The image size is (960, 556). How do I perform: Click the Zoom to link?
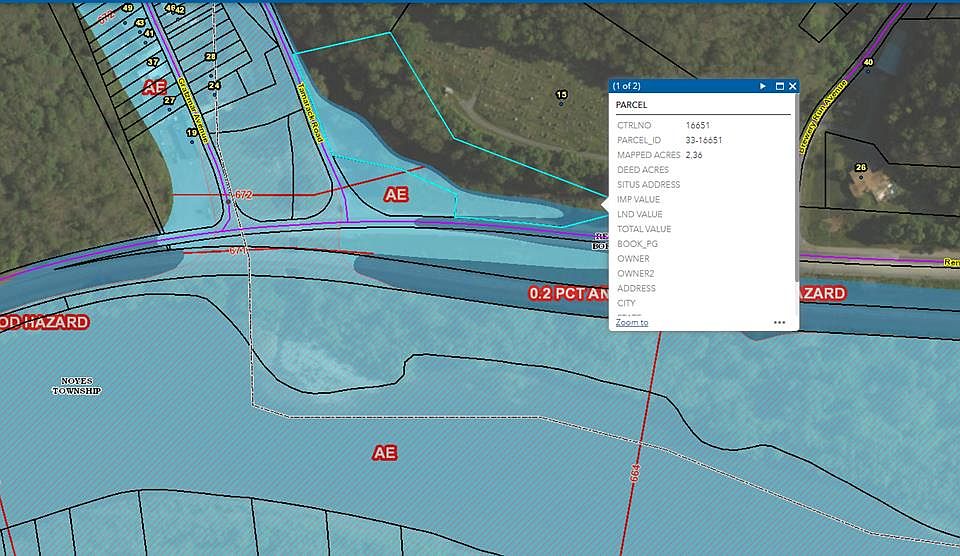click(x=631, y=322)
